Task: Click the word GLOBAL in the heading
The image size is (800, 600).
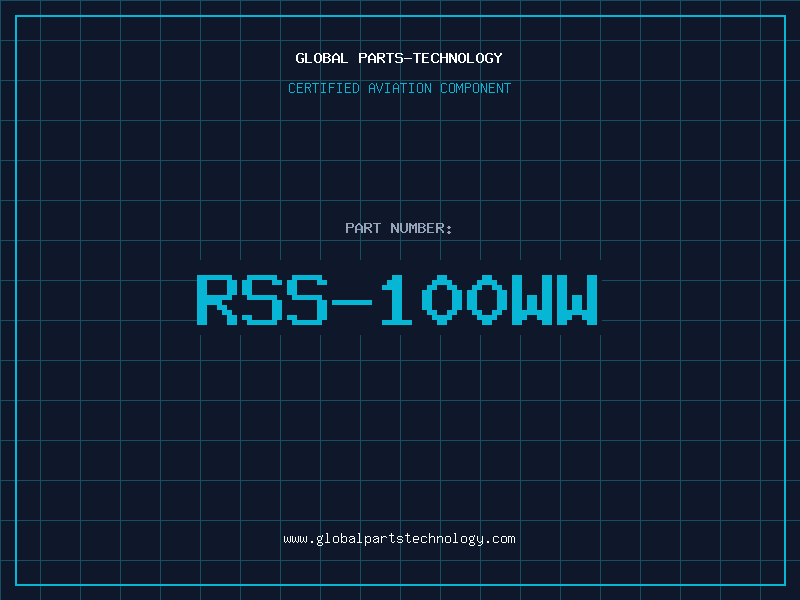Action: tap(322, 58)
